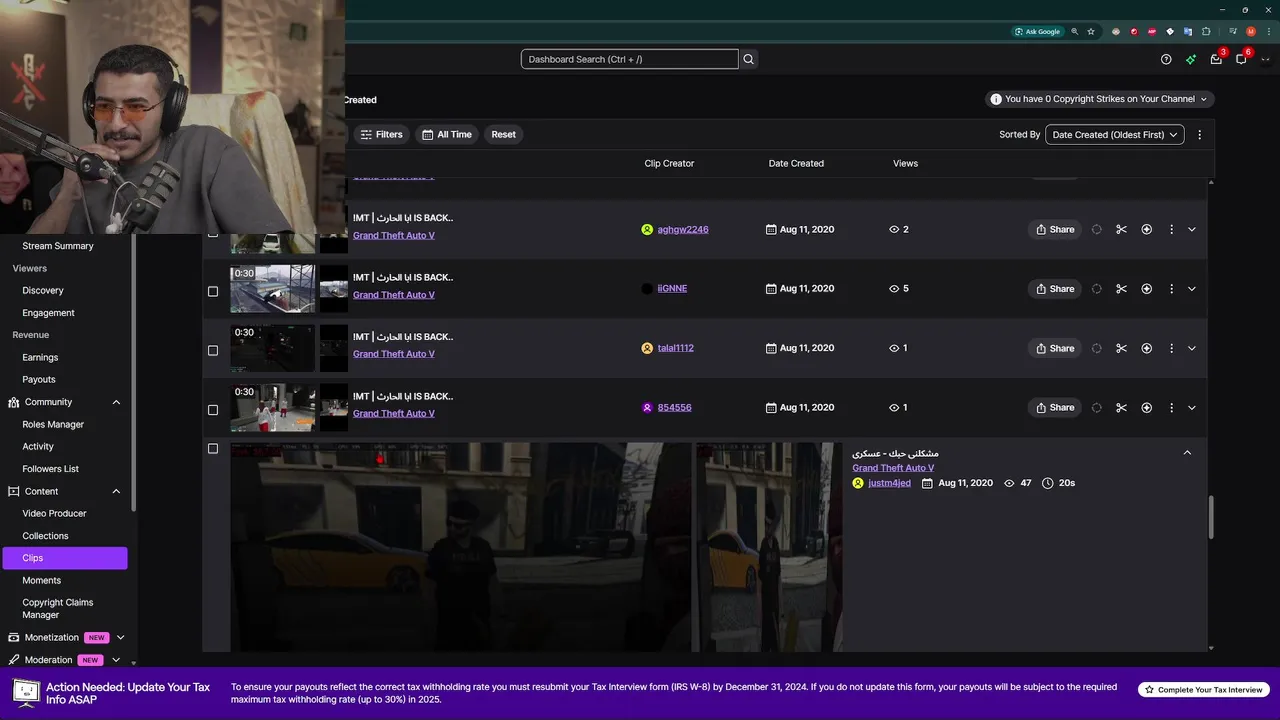Open scissors edit icon for talal1112 clip

(1121, 348)
